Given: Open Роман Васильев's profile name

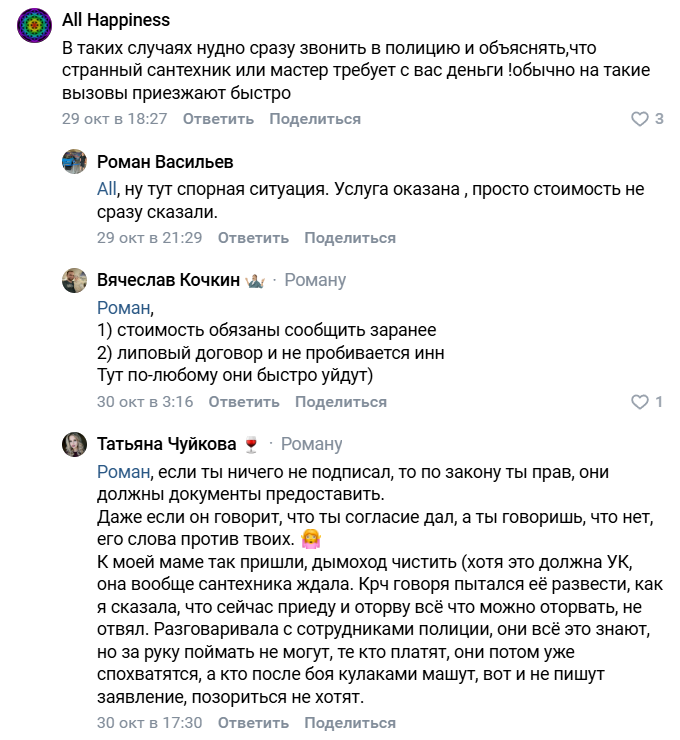Looking at the screenshot, I should coord(165,162).
